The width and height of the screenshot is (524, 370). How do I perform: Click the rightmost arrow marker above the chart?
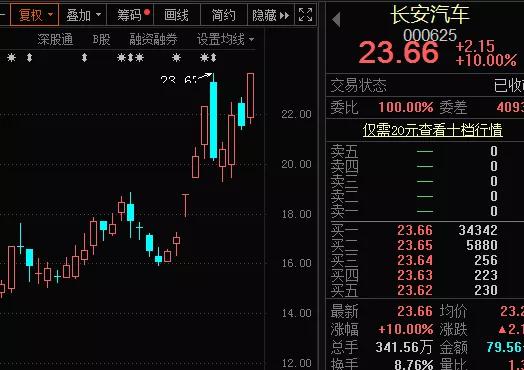tap(213, 58)
